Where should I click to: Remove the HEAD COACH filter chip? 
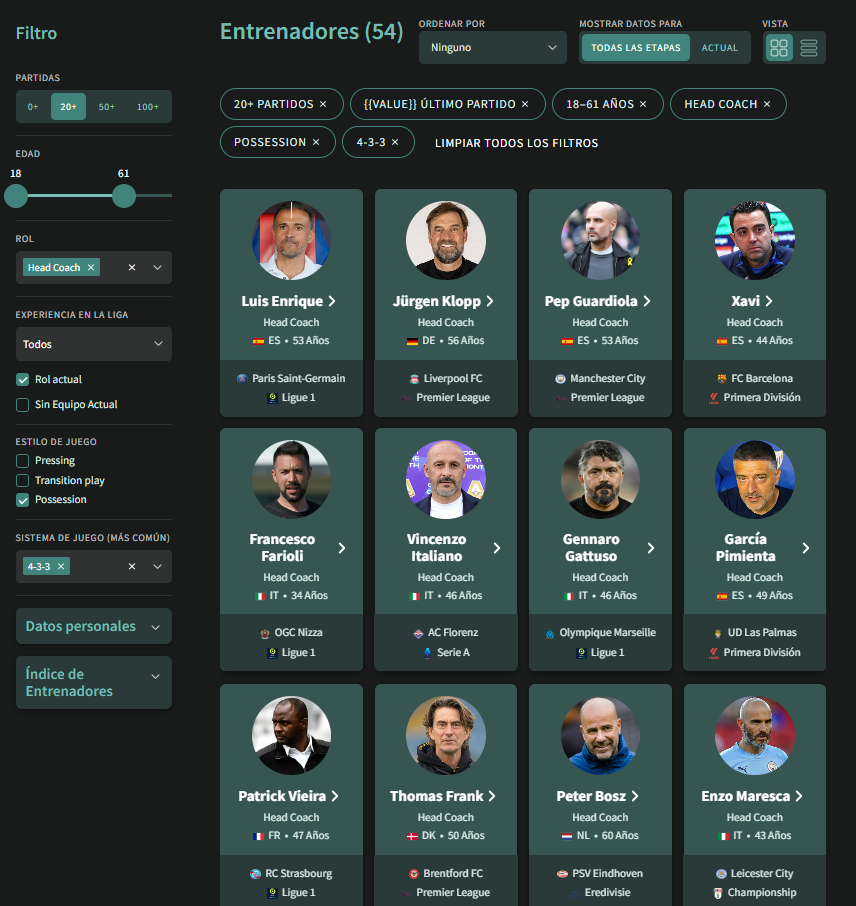point(767,104)
